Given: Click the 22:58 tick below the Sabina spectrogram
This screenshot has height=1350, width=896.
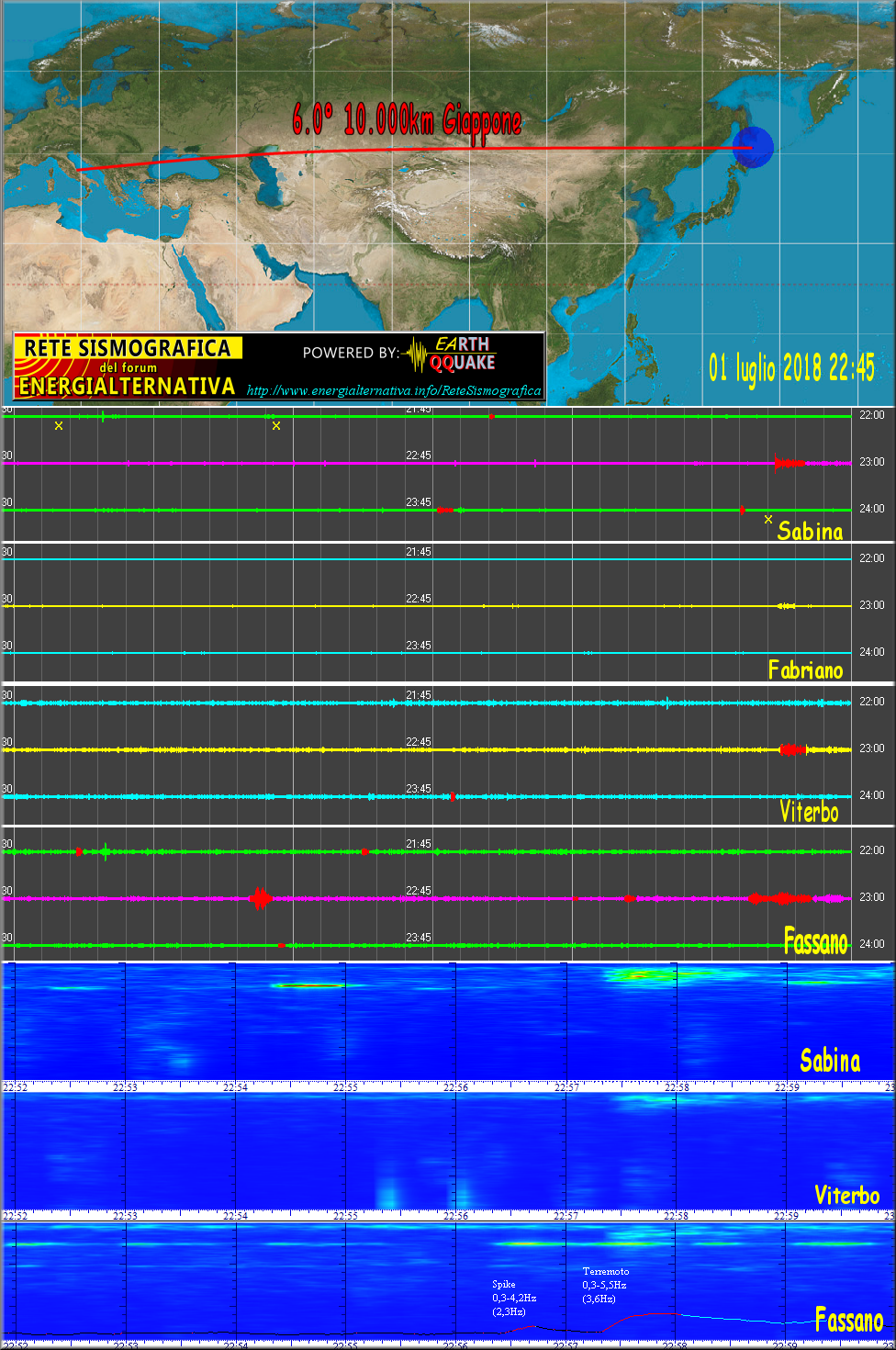Looking at the screenshot, I should click(x=677, y=1087).
